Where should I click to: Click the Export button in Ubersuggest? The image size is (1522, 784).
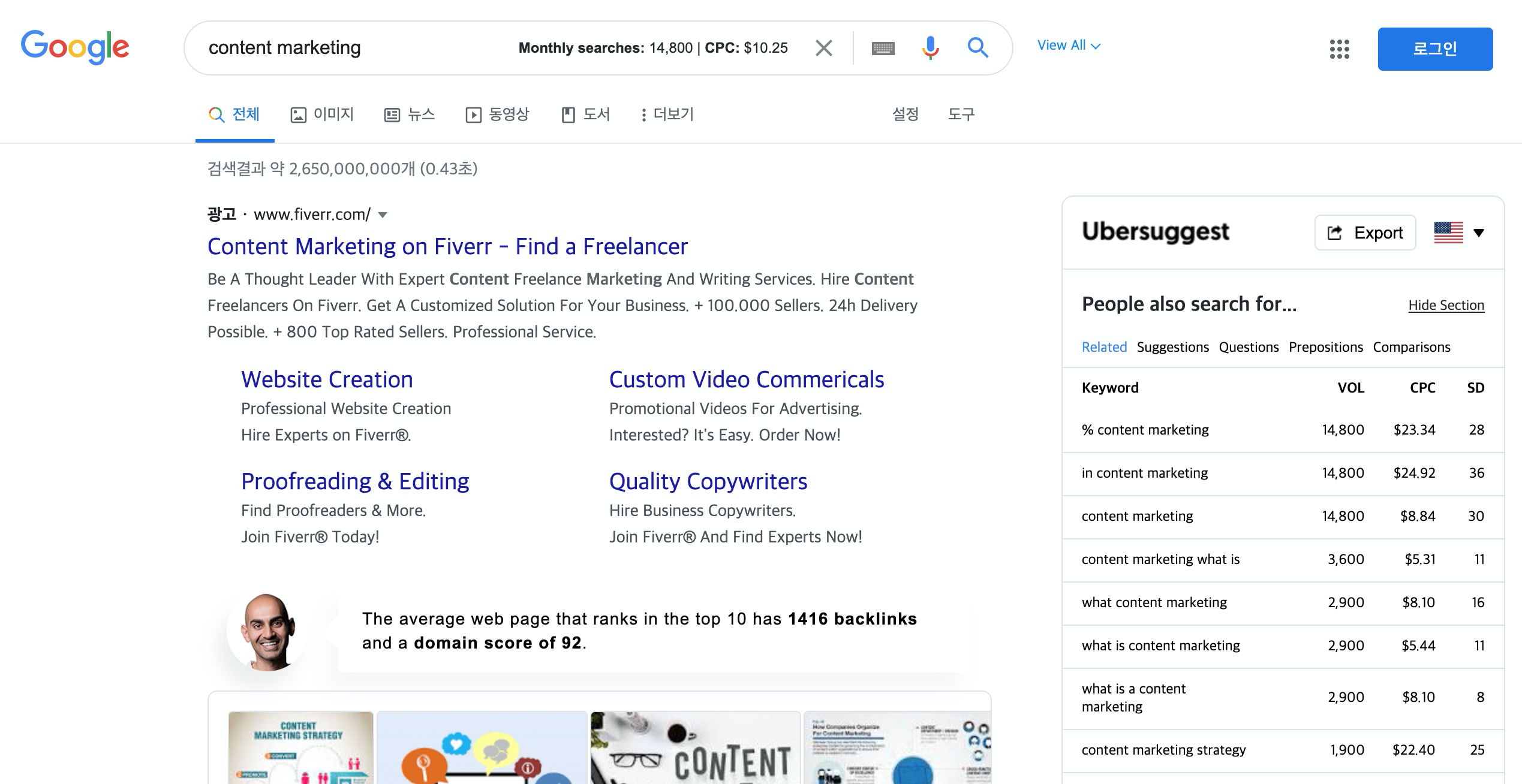[x=1365, y=233]
